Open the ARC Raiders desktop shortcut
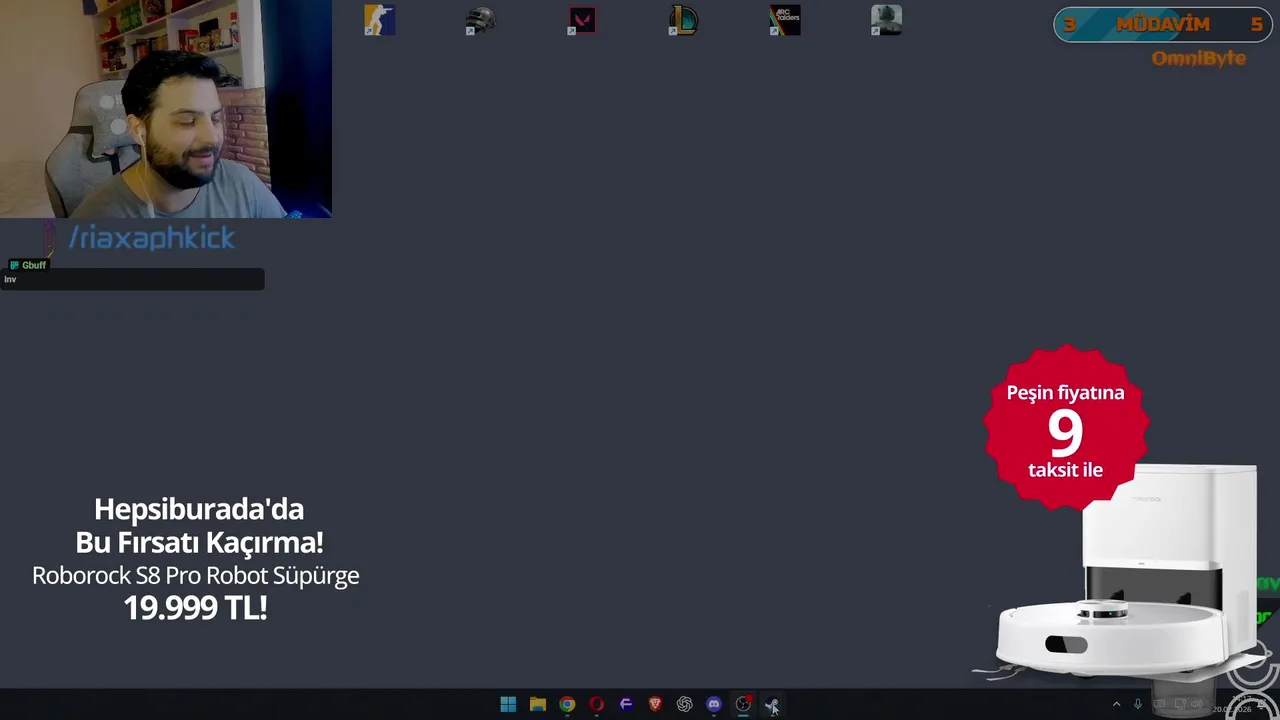The image size is (1280, 720). click(x=785, y=20)
